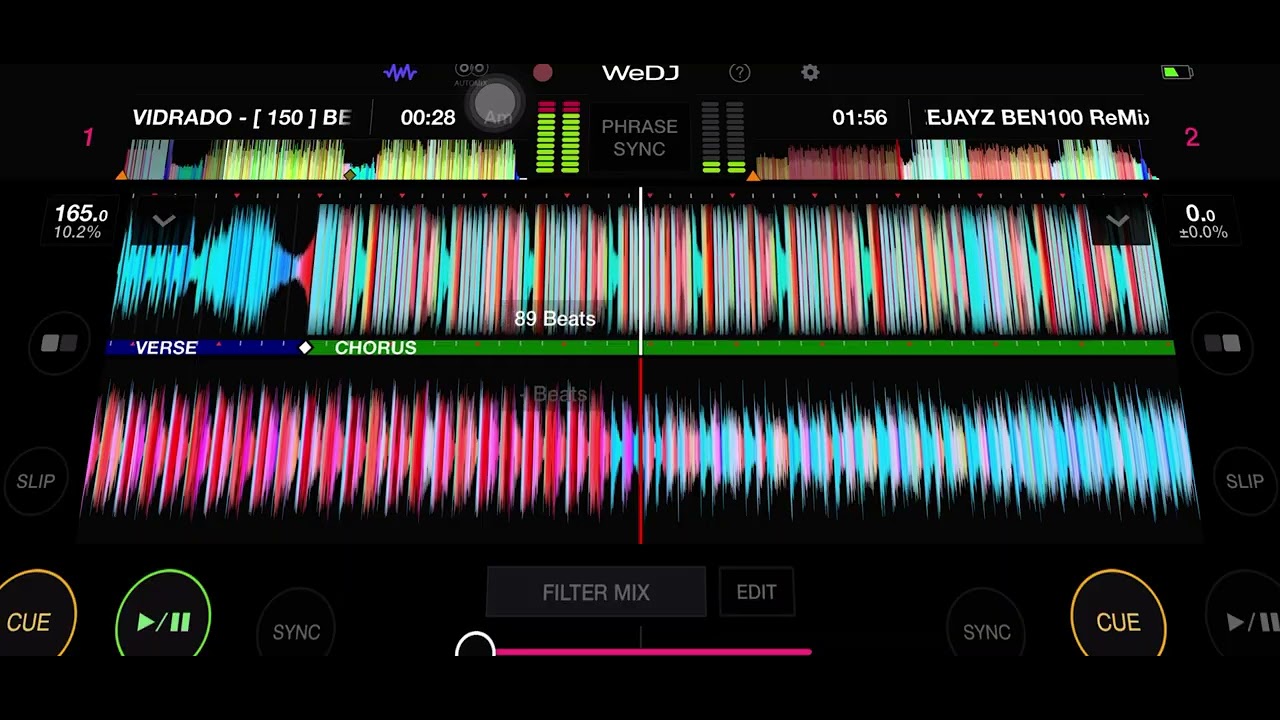Viewport: 1280px width, 720px height.
Task: Enable SLIP mode on deck 1
Action: coord(36,482)
